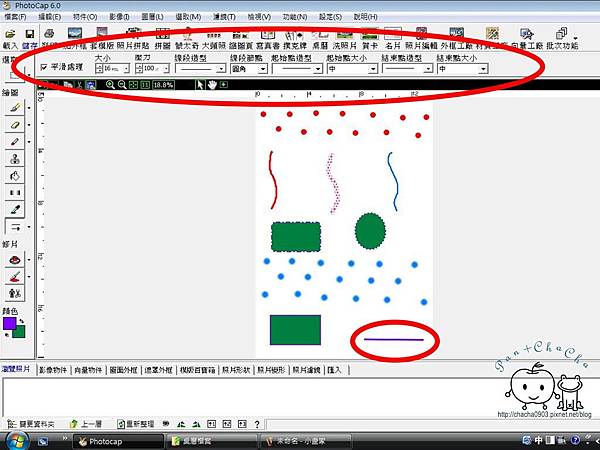Click the zoom in magnifier icon
Image resolution: width=600 pixels, height=450 pixels.
[110, 85]
